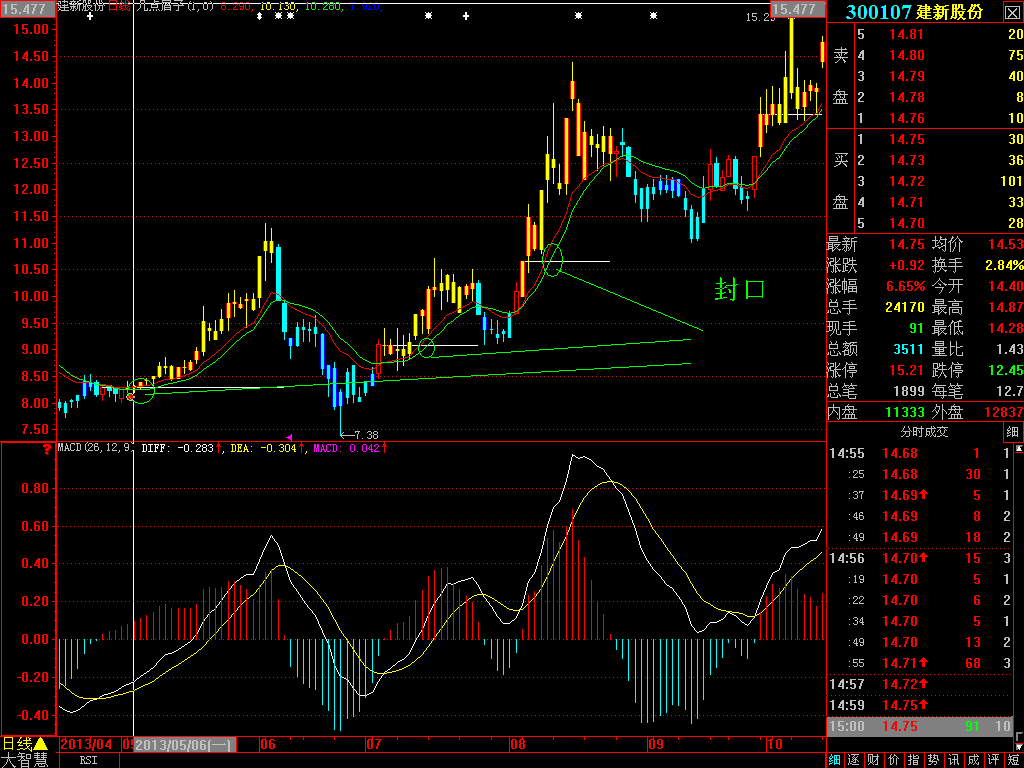
Task: Click the 300107 建新股份 stock title
Action: (914, 11)
